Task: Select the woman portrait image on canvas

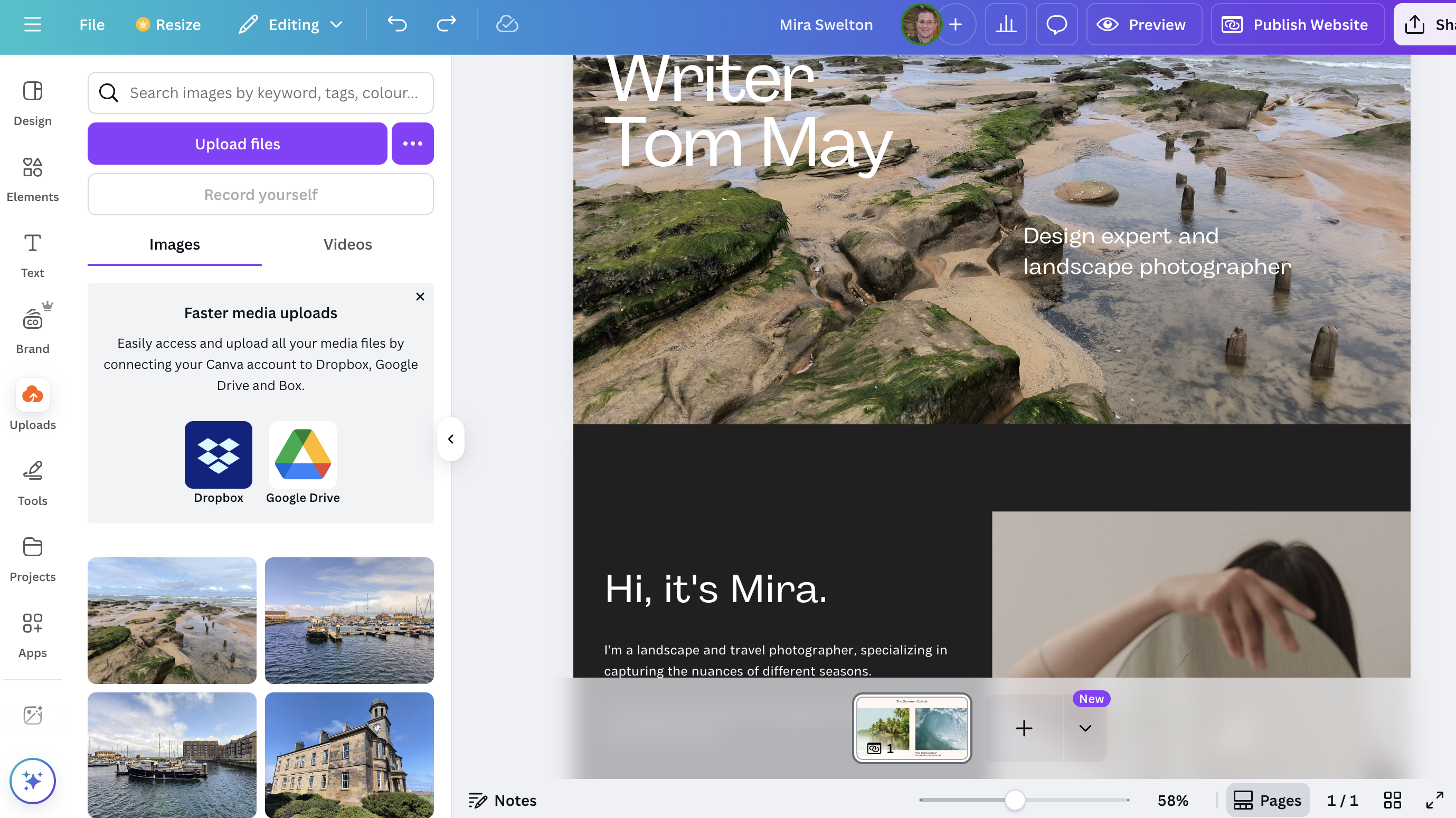Action: pyautogui.click(x=1200, y=594)
